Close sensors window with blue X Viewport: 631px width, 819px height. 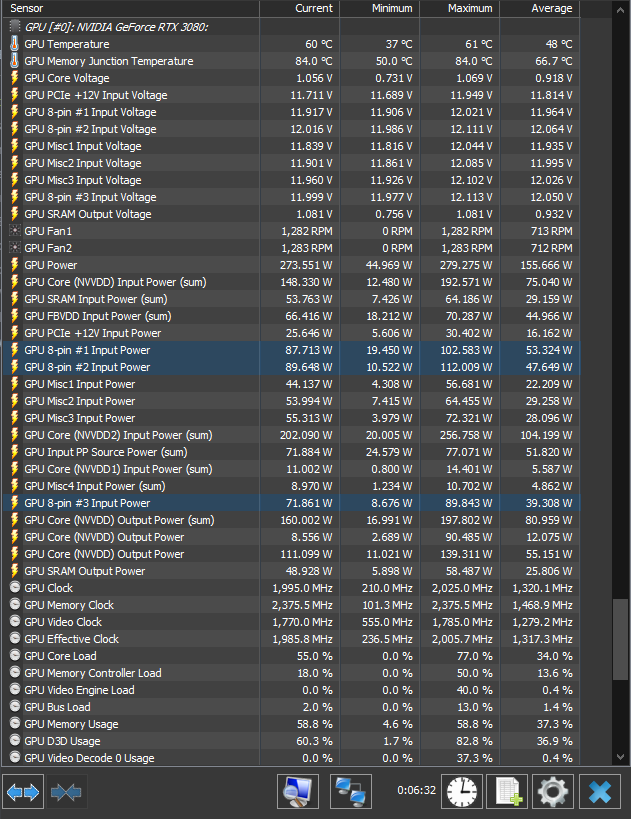pos(600,792)
